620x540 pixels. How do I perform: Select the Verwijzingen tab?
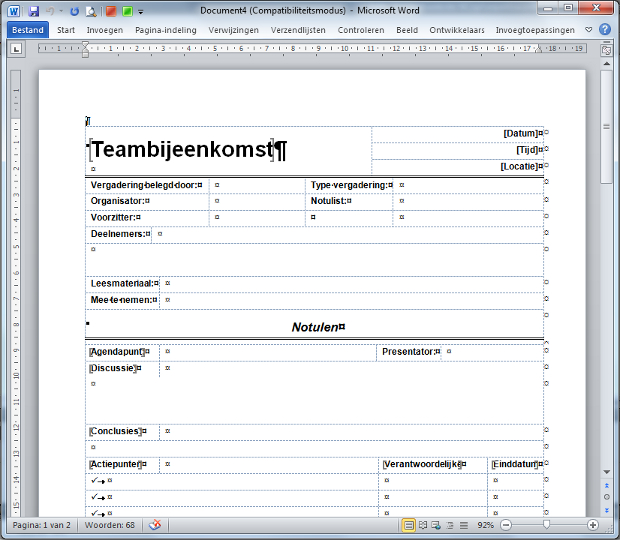(x=233, y=30)
